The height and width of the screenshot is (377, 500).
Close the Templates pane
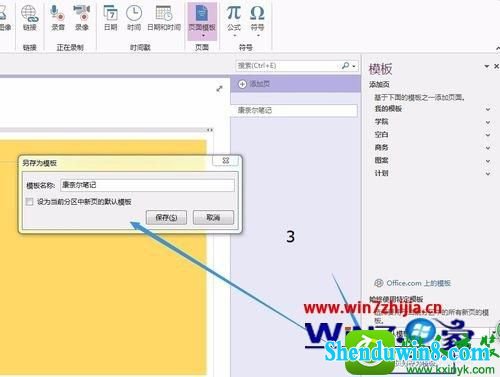[x=496, y=66]
